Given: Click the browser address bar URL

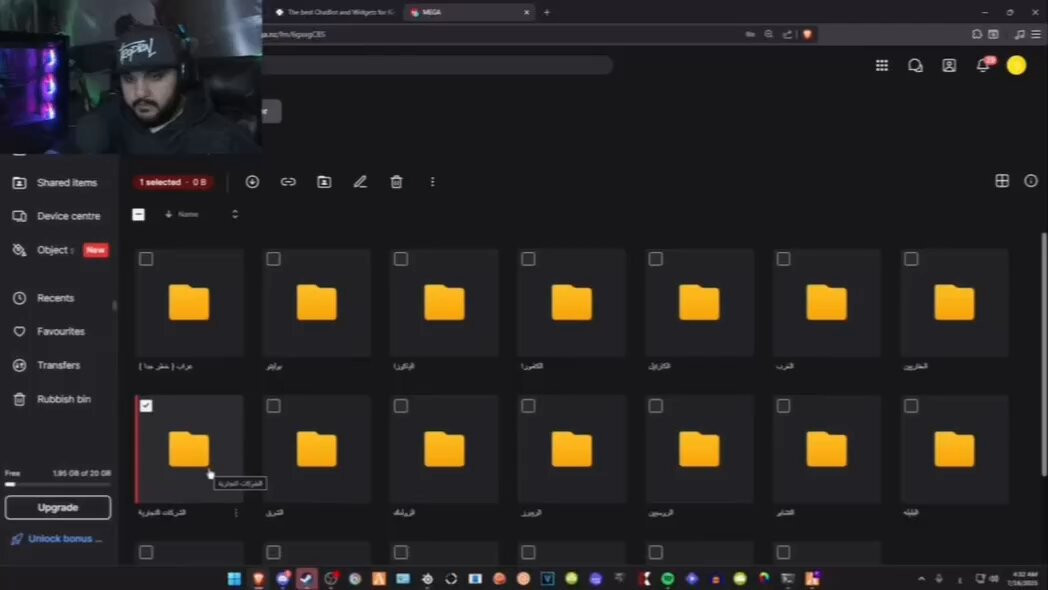Looking at the screenshot, I should tap(294, 34).
